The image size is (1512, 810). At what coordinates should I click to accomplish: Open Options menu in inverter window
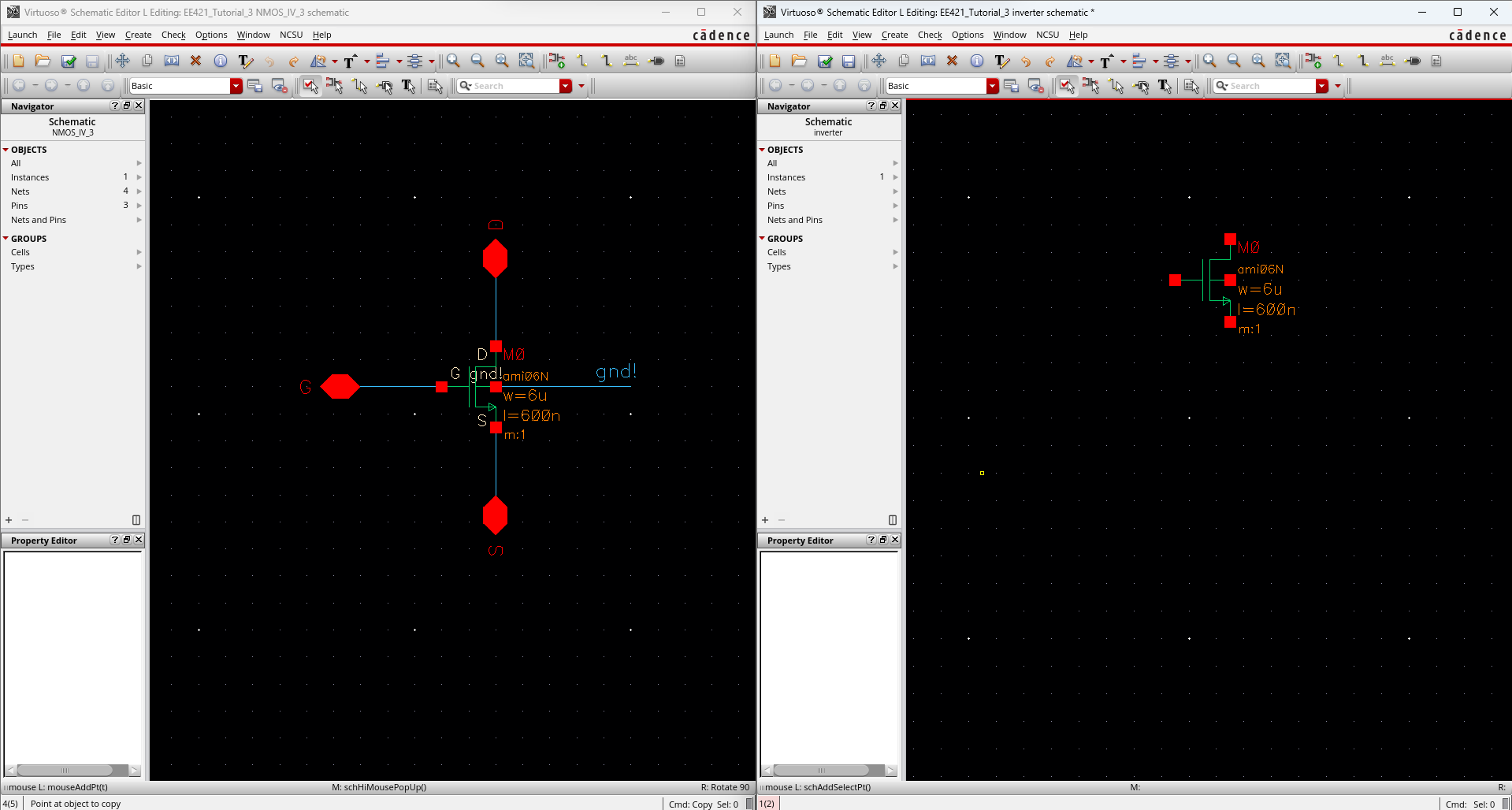967,35
